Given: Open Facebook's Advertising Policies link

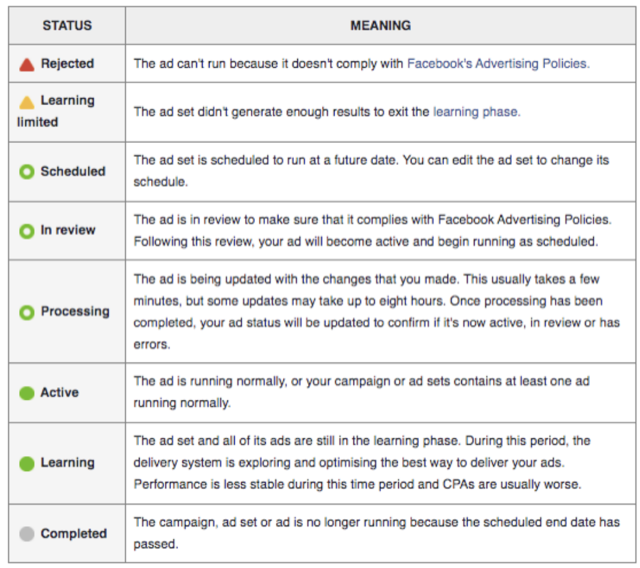Looking at the screenshot, I should coord(498,63).
